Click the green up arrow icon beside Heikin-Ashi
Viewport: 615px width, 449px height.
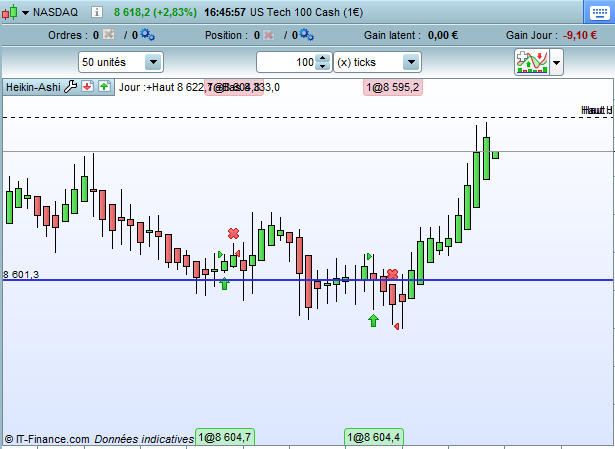[x=104, y=86]
